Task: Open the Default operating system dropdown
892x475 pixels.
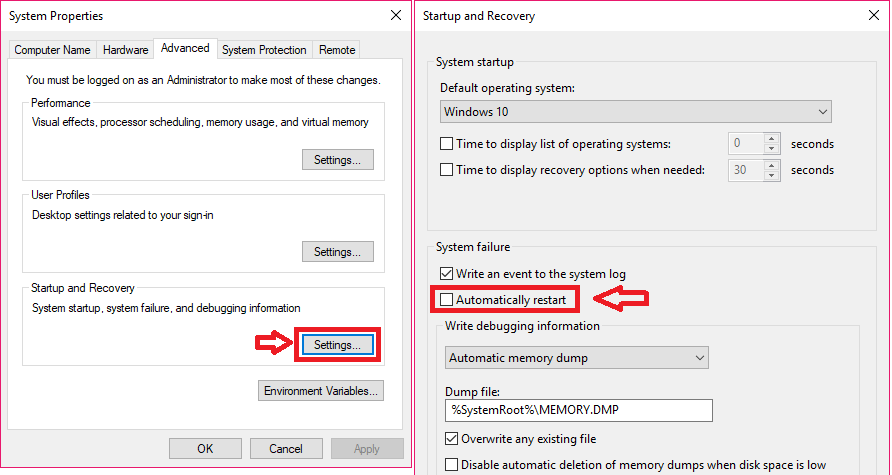Action: (635, 111)
